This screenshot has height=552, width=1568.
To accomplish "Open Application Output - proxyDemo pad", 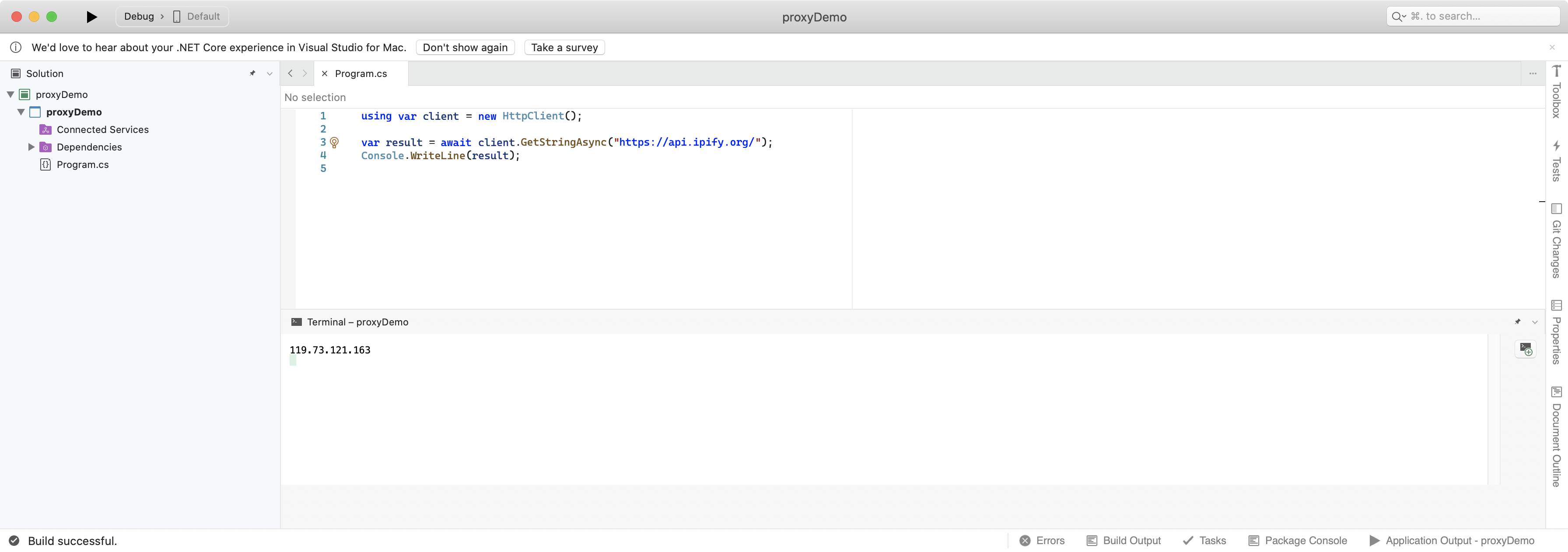I will point(1452,541).
